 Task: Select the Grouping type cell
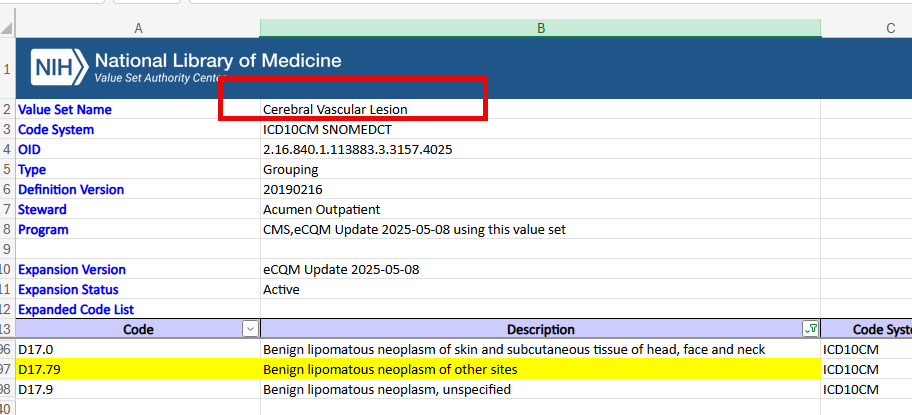290,169
